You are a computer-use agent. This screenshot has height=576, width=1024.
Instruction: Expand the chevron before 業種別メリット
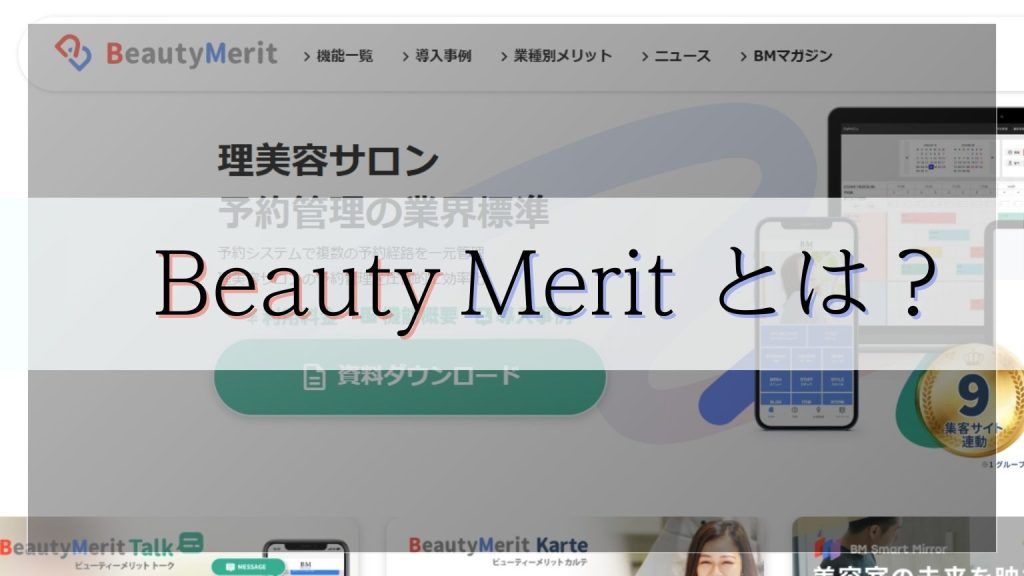(505, 57)
